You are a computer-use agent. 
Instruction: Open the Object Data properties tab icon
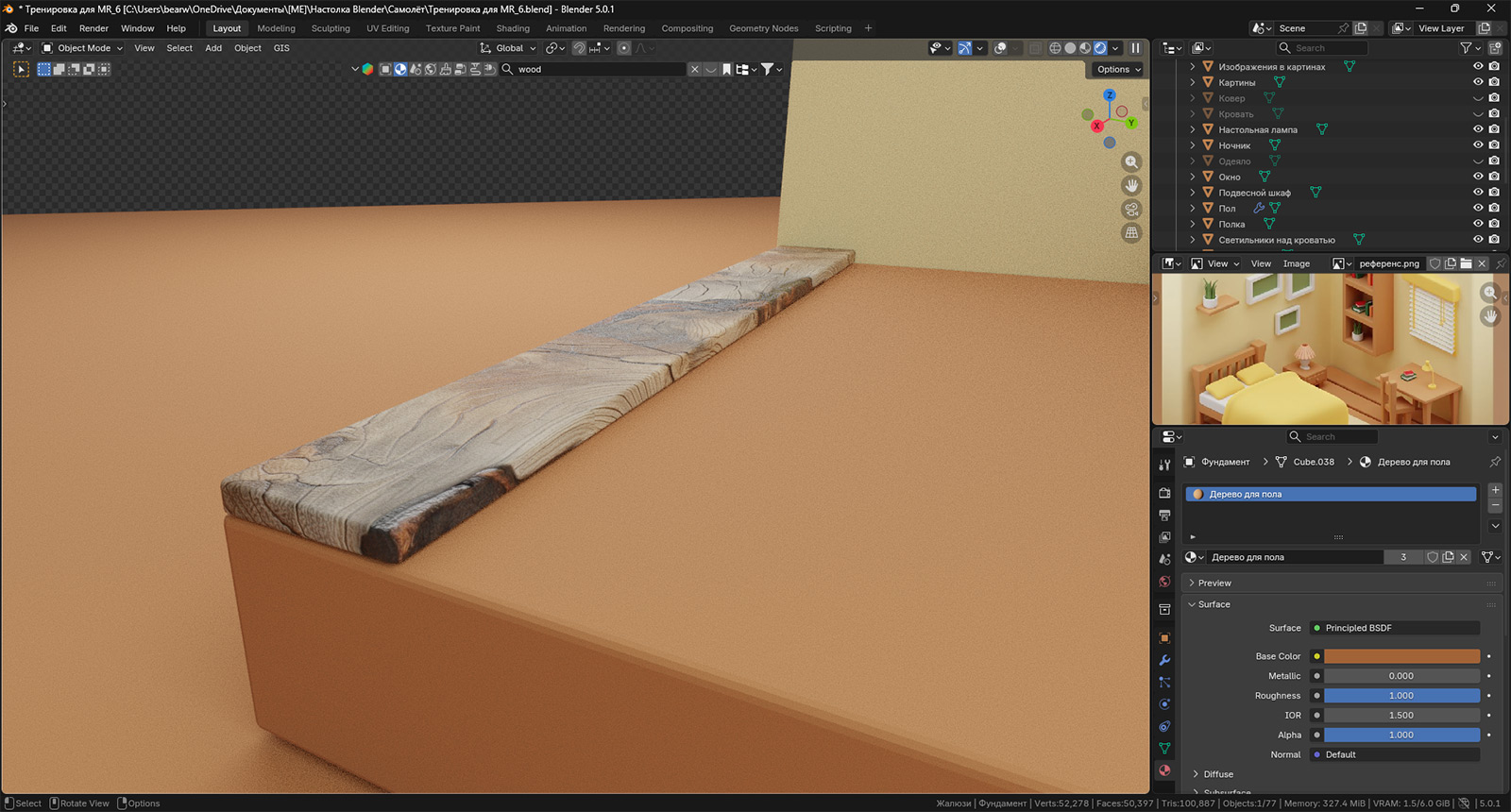click(1164, 748)
